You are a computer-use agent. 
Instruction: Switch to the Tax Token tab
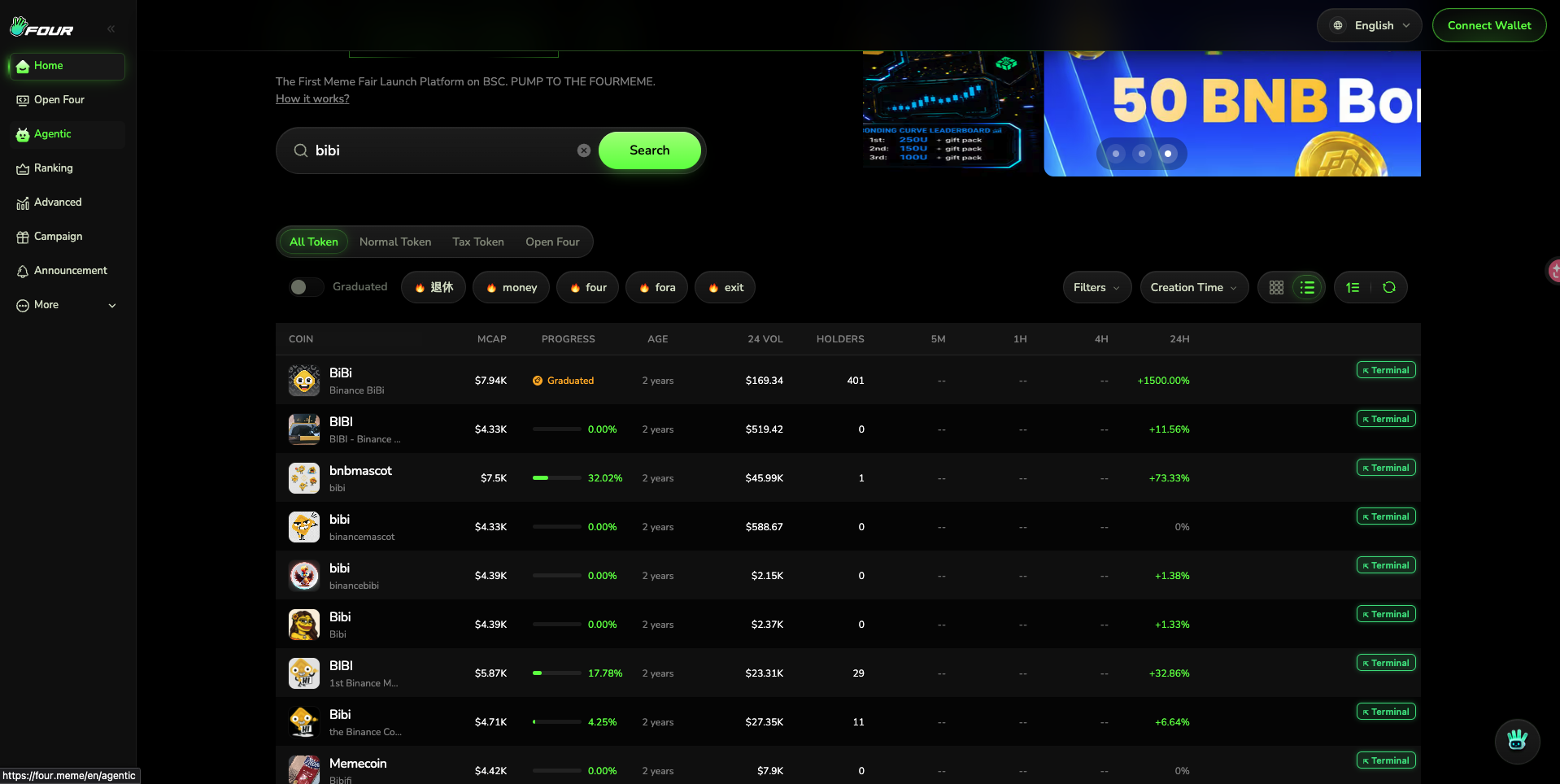click(478, 242)
